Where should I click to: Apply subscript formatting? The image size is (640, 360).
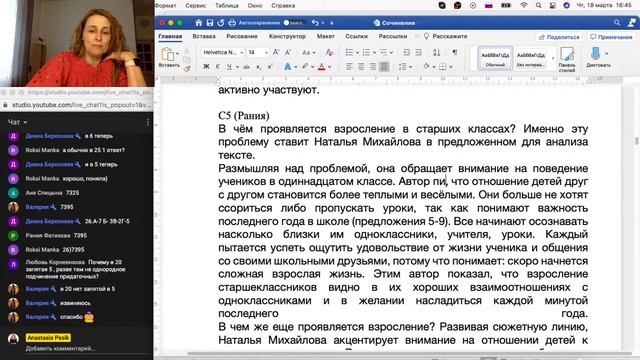pos(258,67)
